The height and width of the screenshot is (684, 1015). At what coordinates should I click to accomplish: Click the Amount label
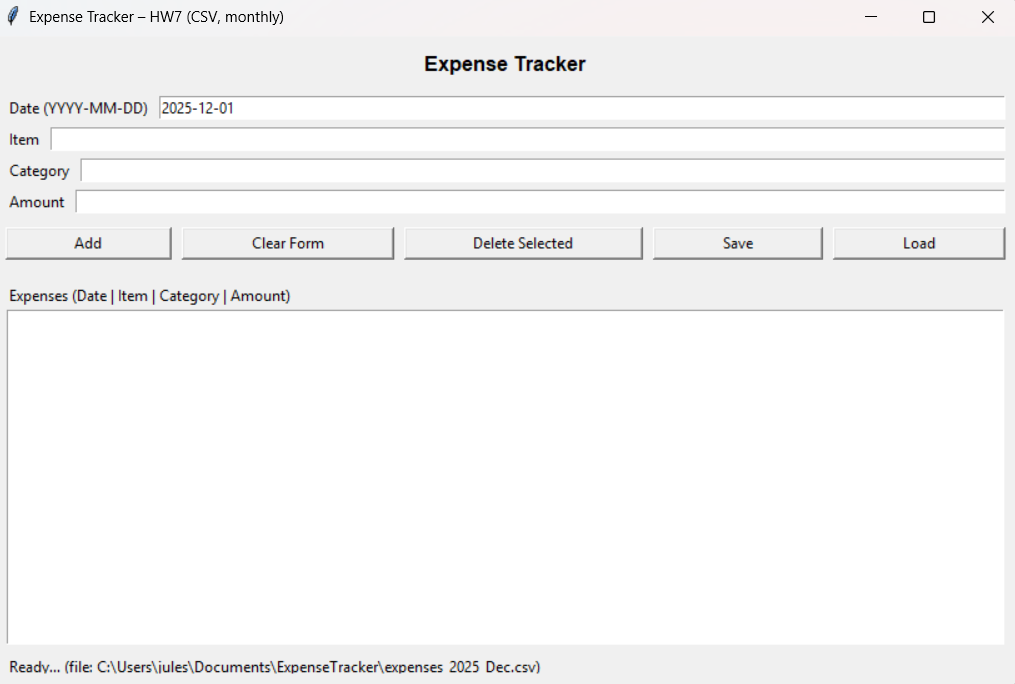(37, 201)
